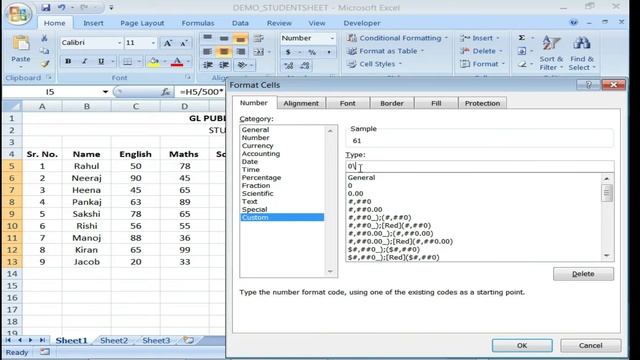The image size is (640, 360).
Task: Apply the red Font Color
Action: pos(177,62)
